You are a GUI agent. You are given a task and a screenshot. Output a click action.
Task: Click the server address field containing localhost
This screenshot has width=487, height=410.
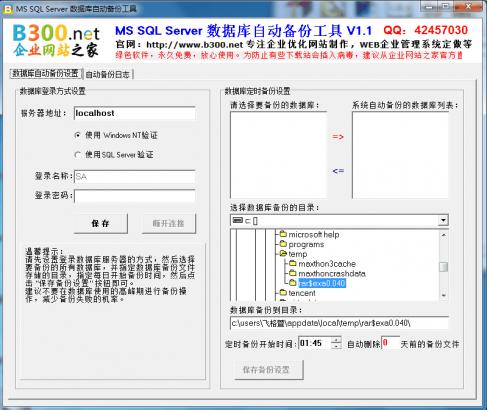click(x=135, y=113)
